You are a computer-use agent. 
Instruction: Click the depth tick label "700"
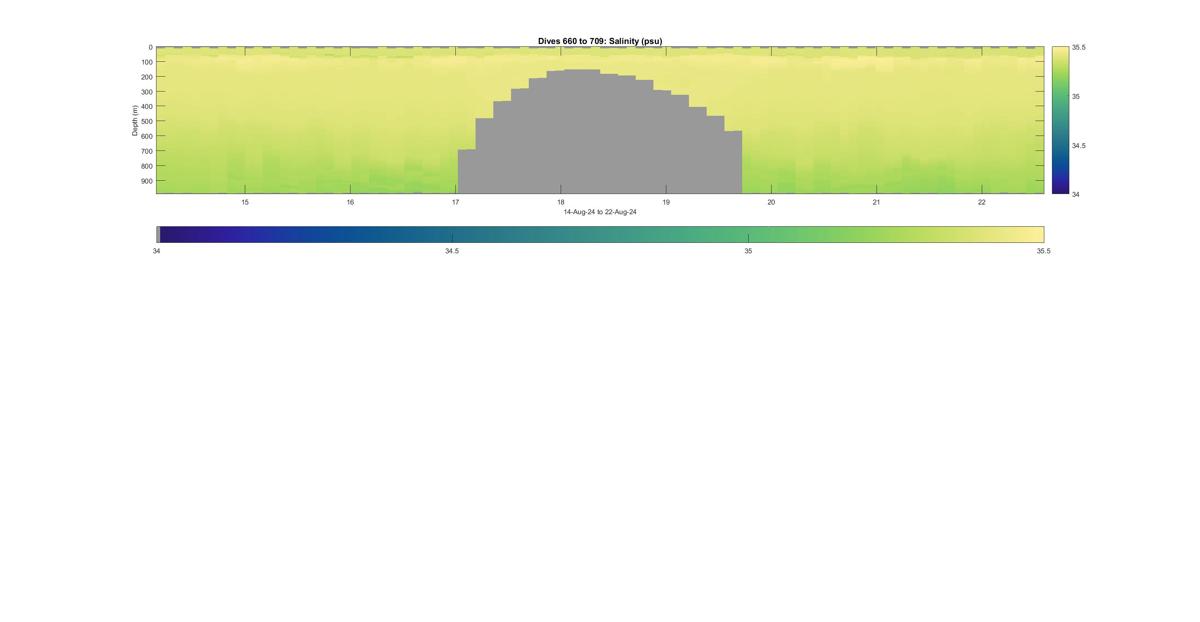(147, 151)
